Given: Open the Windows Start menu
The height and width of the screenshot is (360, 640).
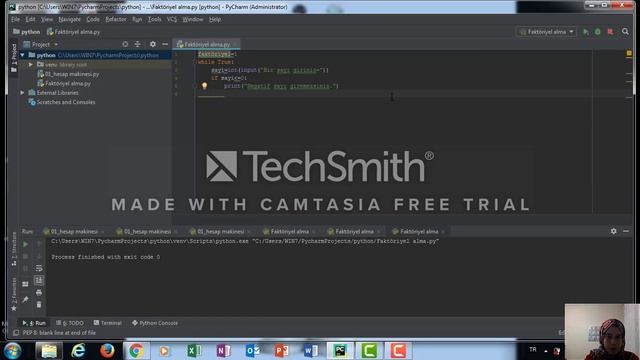Looking at the screenshot, I should (x=13, y=351).
